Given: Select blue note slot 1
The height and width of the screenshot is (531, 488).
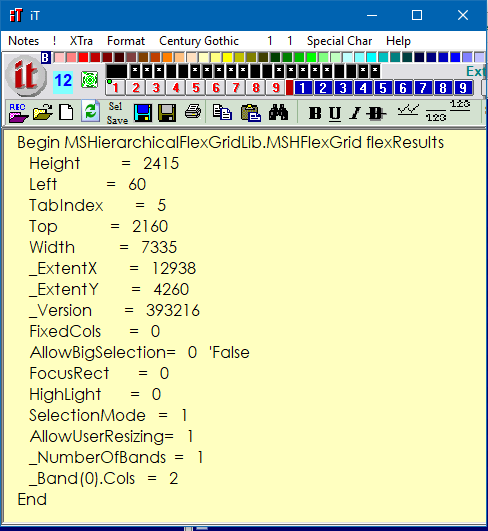Looking at the screenshot, I should [303, 88].
